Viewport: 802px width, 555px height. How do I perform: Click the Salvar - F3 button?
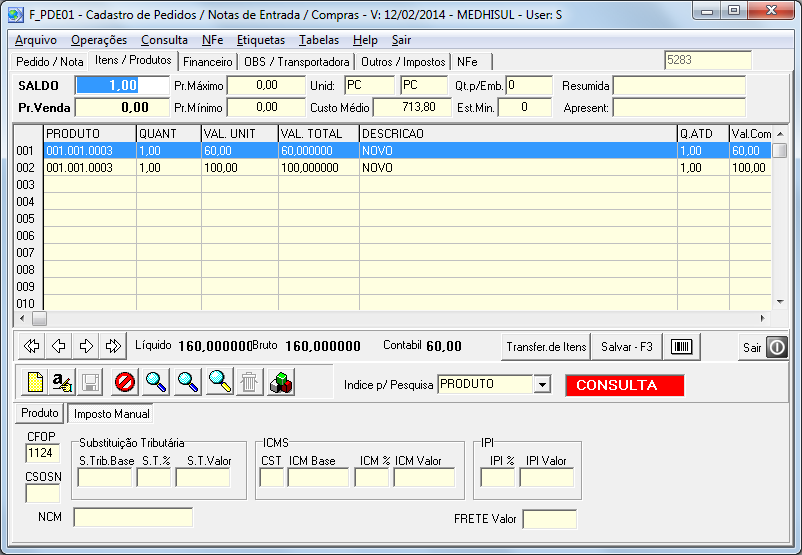point(627,347)
